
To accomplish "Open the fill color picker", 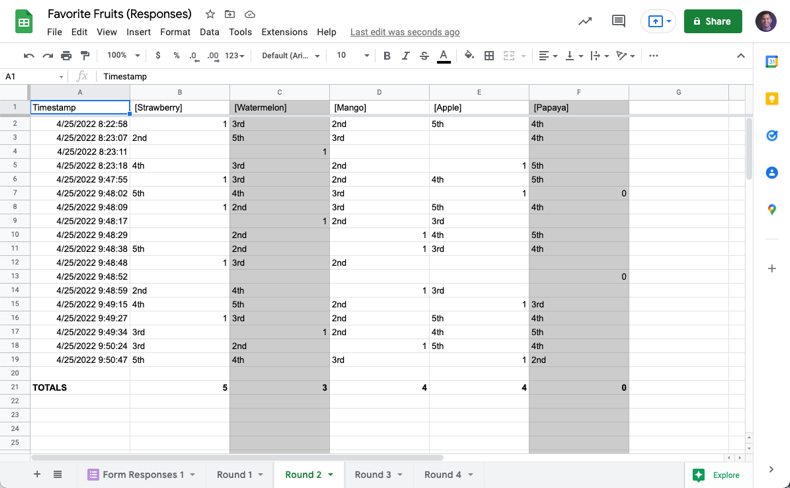I will 469,56.
